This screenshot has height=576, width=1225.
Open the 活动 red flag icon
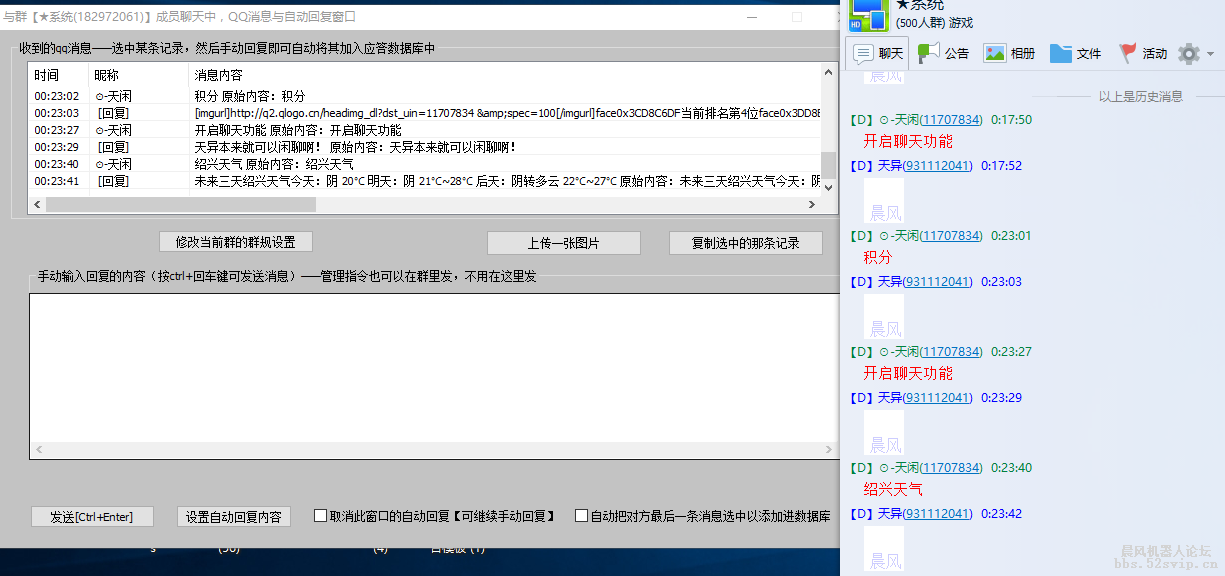[x=1128, y=53]
